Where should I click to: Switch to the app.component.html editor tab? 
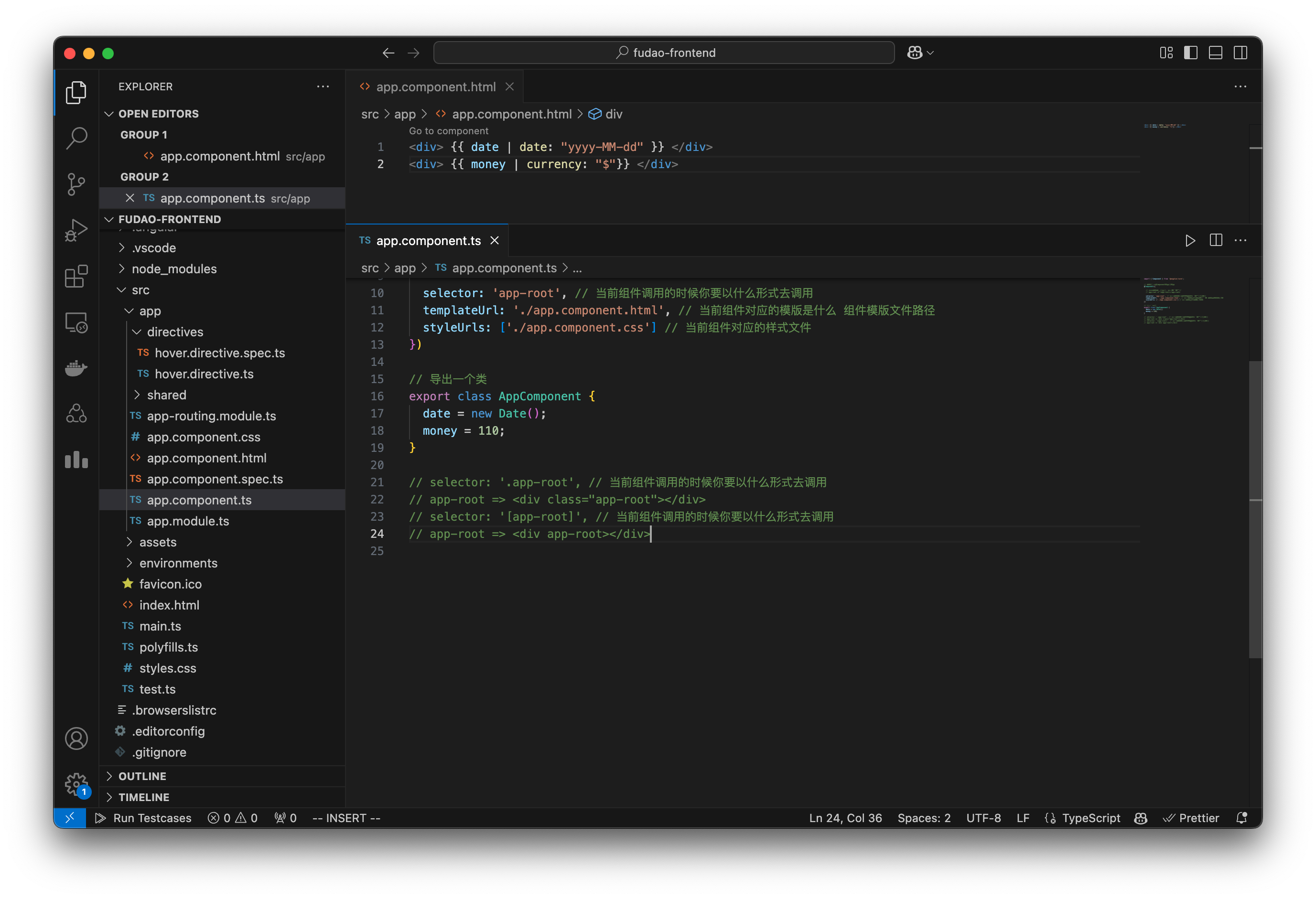435,86
